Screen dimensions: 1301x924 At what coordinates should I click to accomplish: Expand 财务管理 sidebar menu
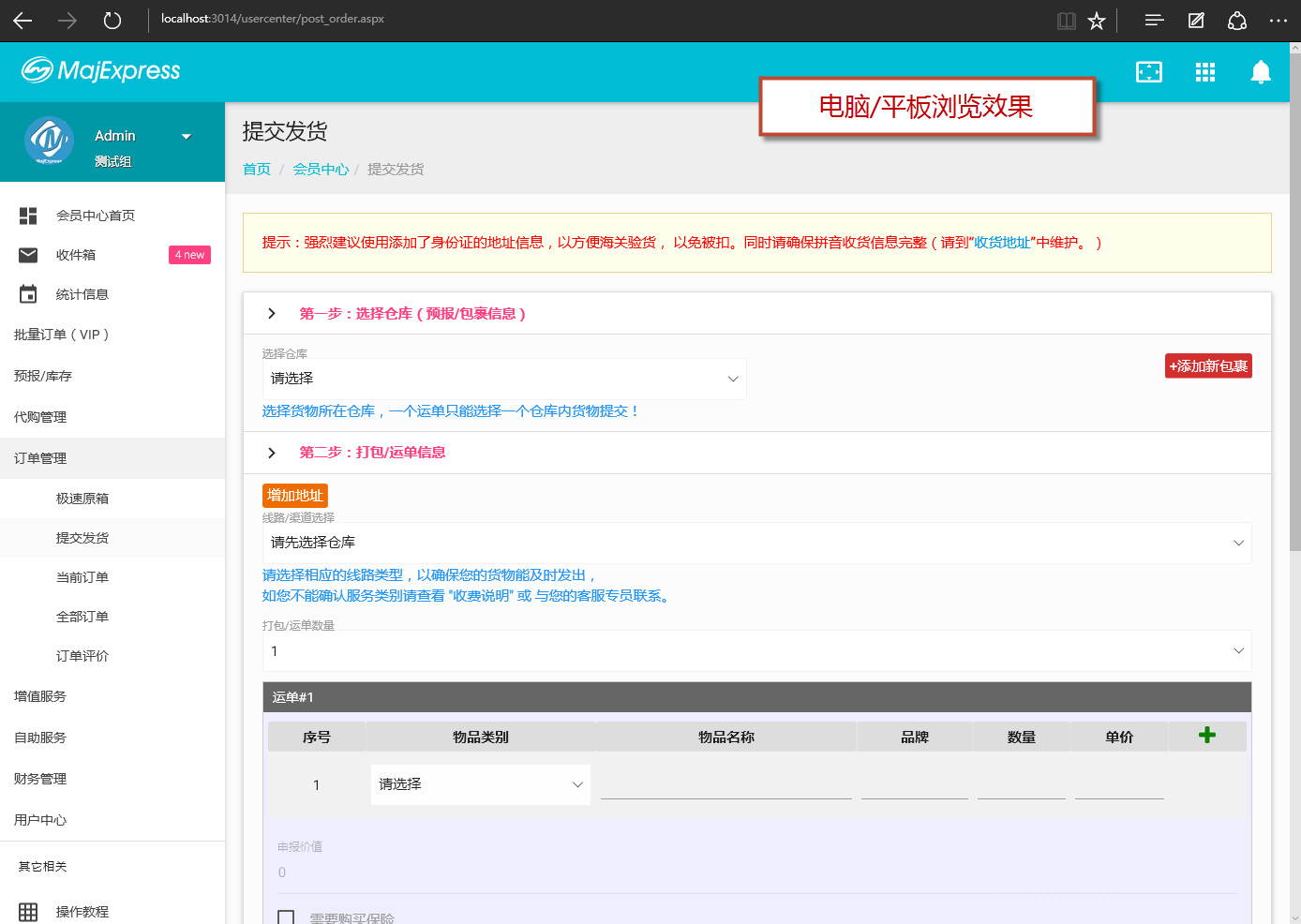click(x=112, y=779)
